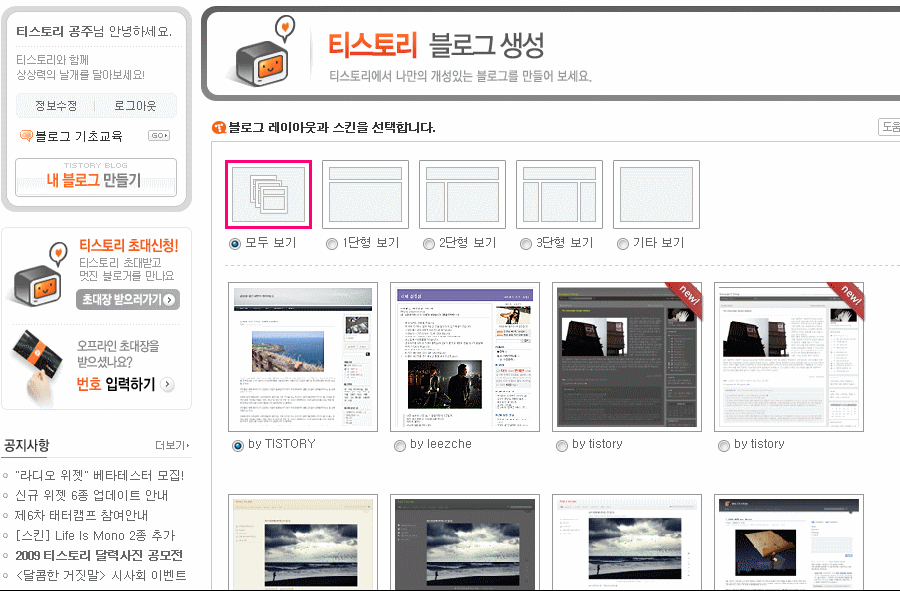Image resolution: width=900 pixels, height=591 pixels.
Task: Open the light new skin thumbnail with ribbon
Action: (789, 357)
